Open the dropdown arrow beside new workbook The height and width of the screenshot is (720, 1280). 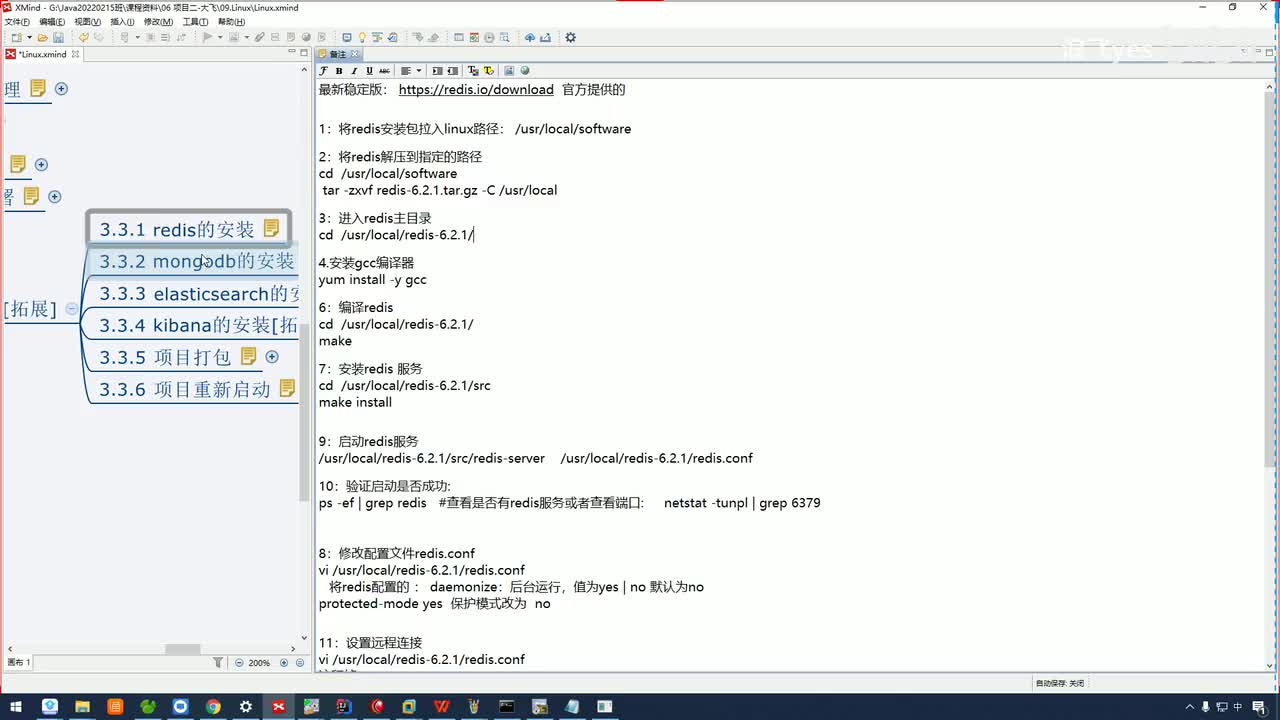click(x=29, y=37)
